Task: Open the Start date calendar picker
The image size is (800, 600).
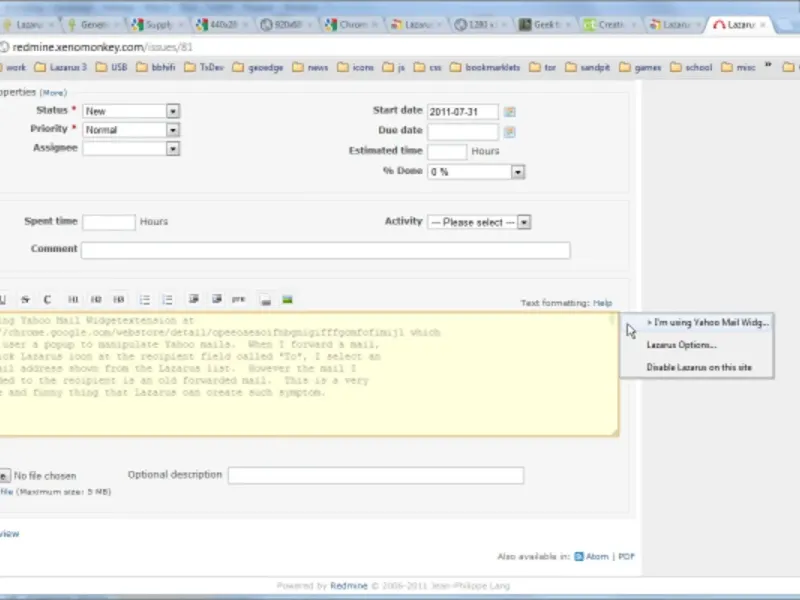Action: (510, 111)
